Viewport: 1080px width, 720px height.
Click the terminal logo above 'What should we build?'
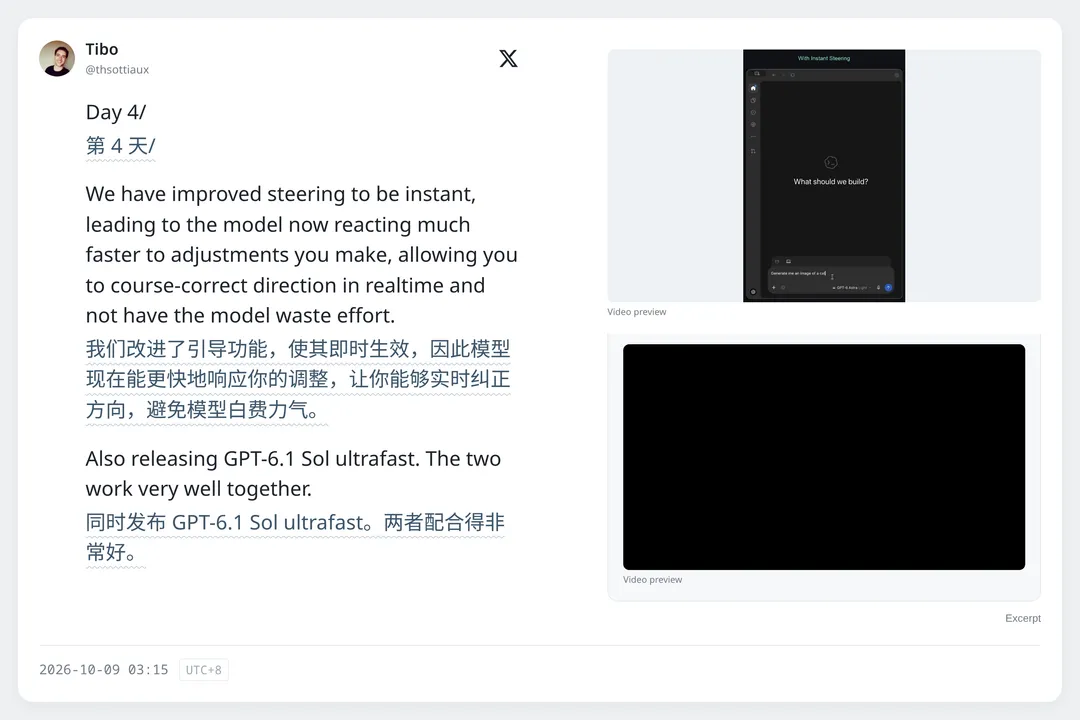tap(831, 163)
